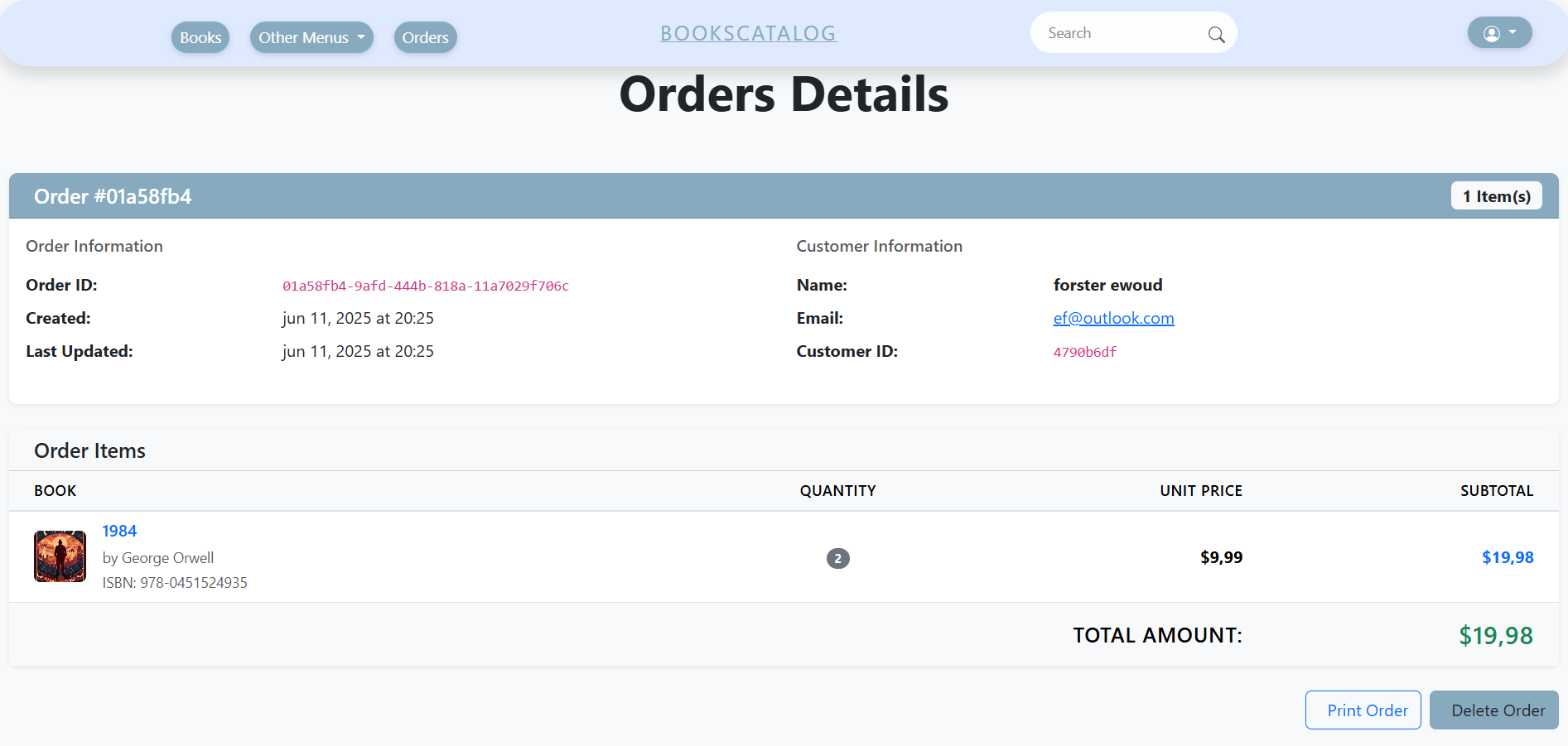Click the SUBTOTAL column header
Viewport: 1568px width, 746px height.
(x=1497, y=491)
